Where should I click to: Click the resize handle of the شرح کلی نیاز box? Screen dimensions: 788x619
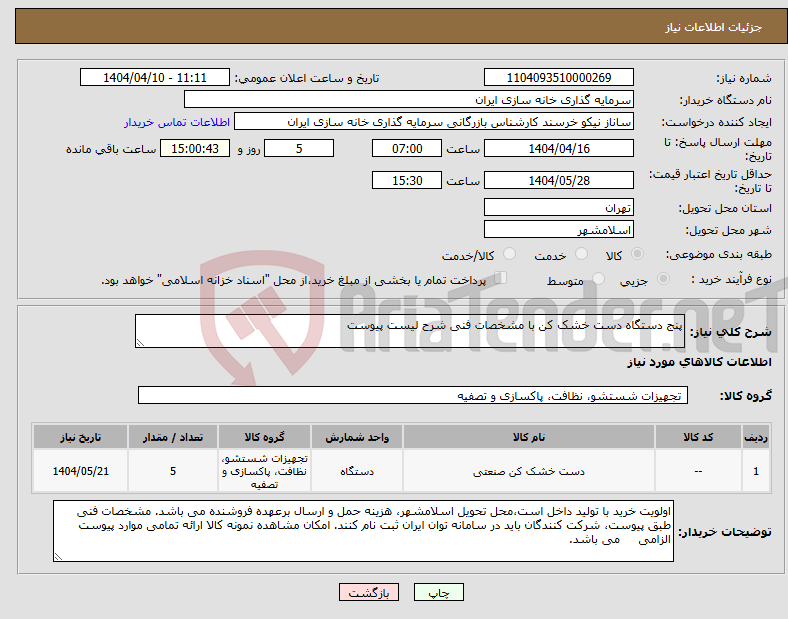[x=140, y=343]
